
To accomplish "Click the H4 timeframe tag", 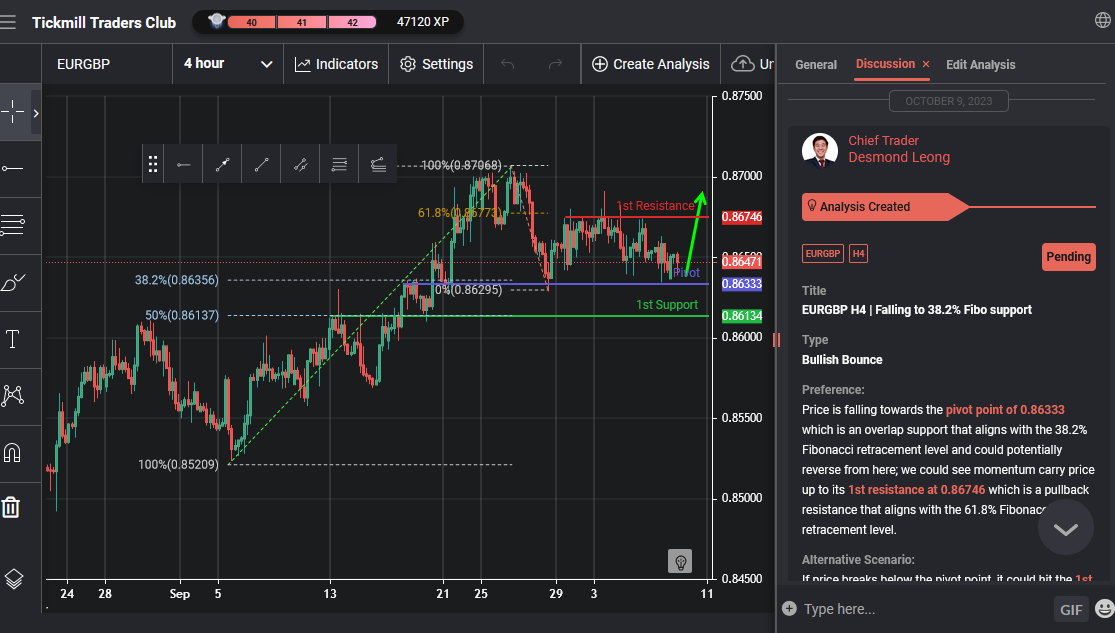I will coord(858,254).
